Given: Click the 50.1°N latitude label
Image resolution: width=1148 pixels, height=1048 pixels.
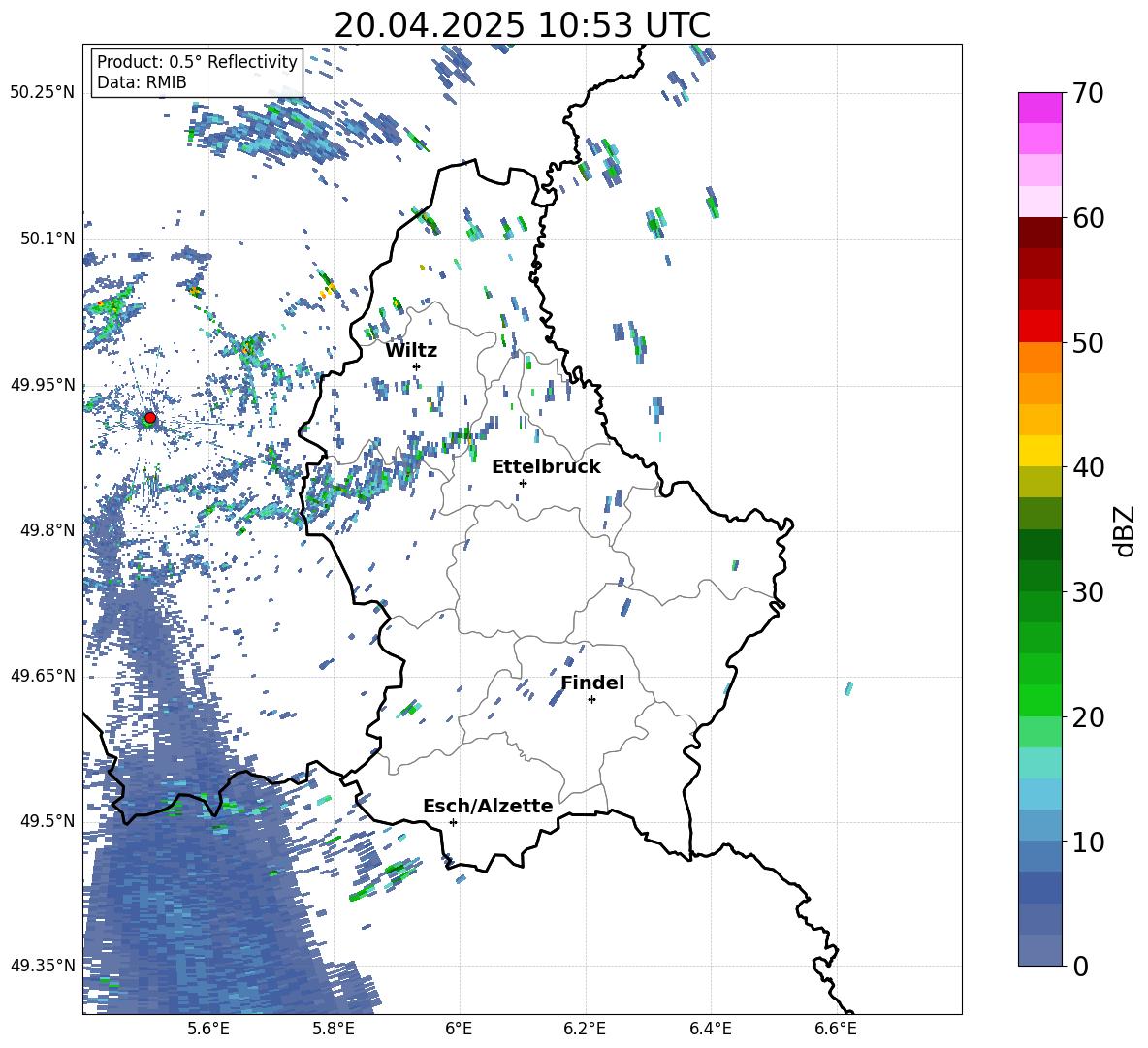Looking at the screenshot, I should pyautogui.click(x=48, y=238).
